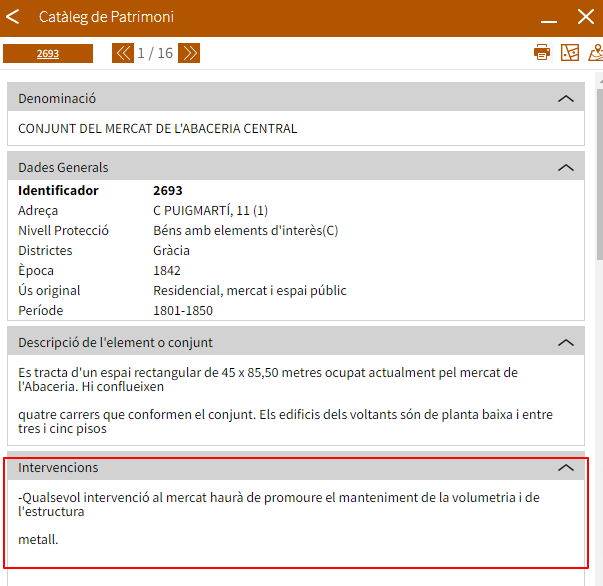Click the Catàleg de Patrimoni title
This screenshot has width=603, height=586.
[x=107, y=17]
